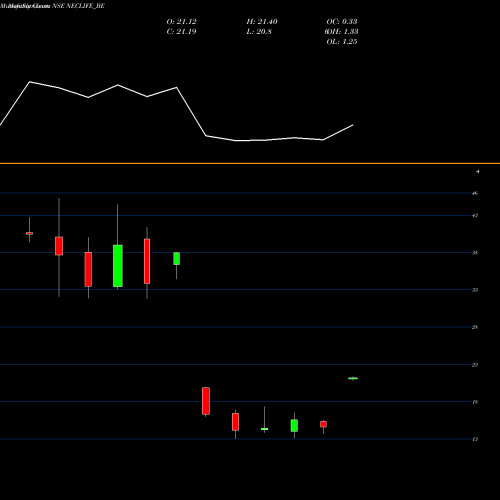This screenshot has height=500, width=500.
Task: Click the 'NSE NECLIFE_BE' chart title
Action: (x=78, y=6)
